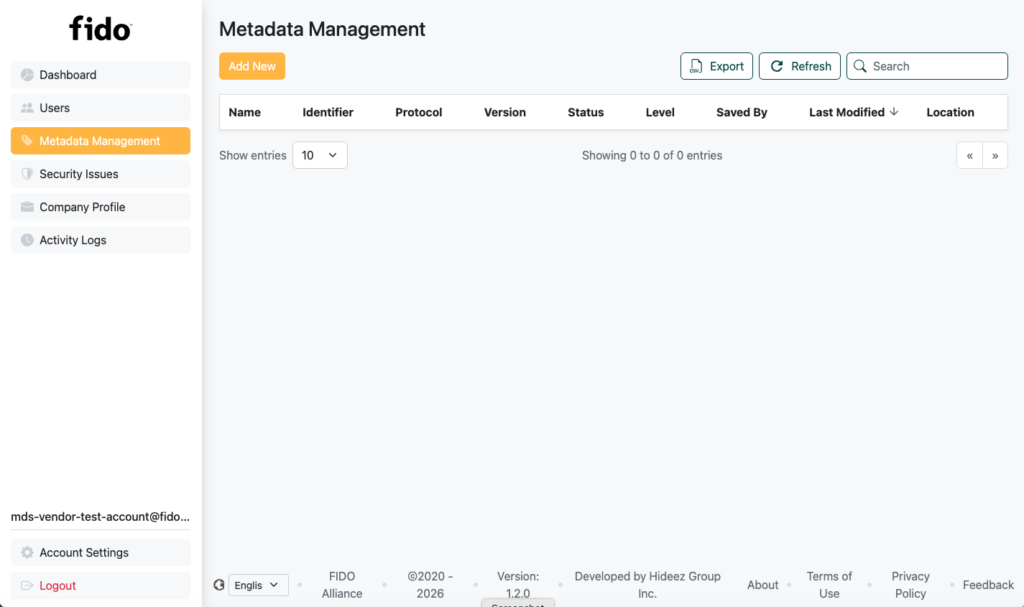Open the Show entries dropdown
The width and height of the screenshot is (1024, 607).
point(320,155)
